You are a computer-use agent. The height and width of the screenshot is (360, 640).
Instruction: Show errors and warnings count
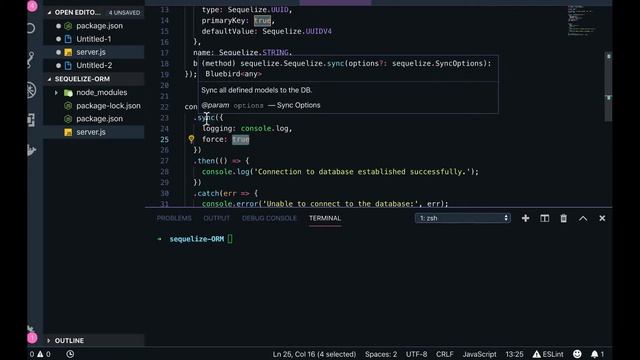click(x=40, y=354)
